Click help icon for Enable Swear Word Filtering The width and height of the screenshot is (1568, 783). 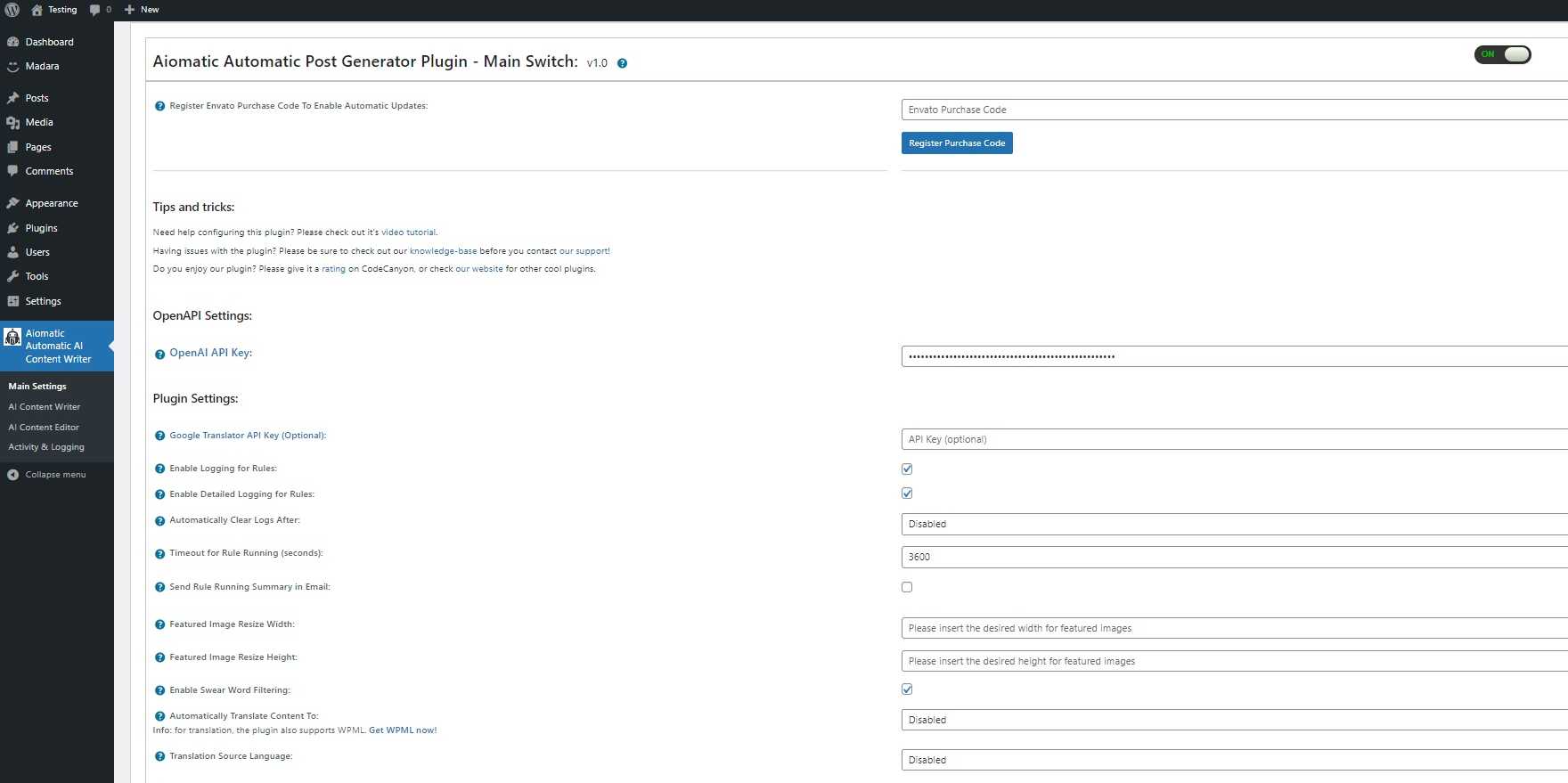[159, 690]
